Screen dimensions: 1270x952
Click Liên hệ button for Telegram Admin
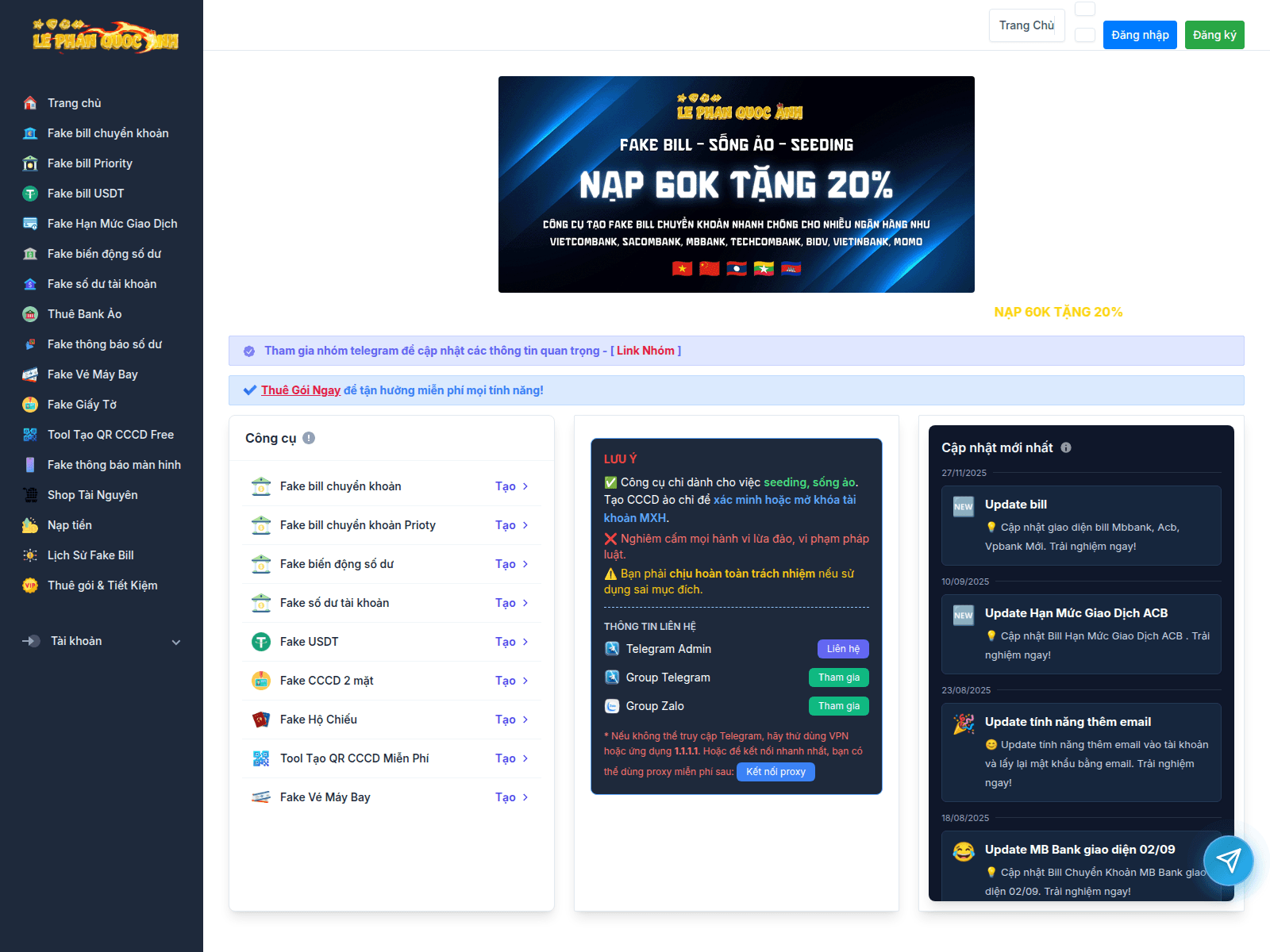[x=843, y=649]
